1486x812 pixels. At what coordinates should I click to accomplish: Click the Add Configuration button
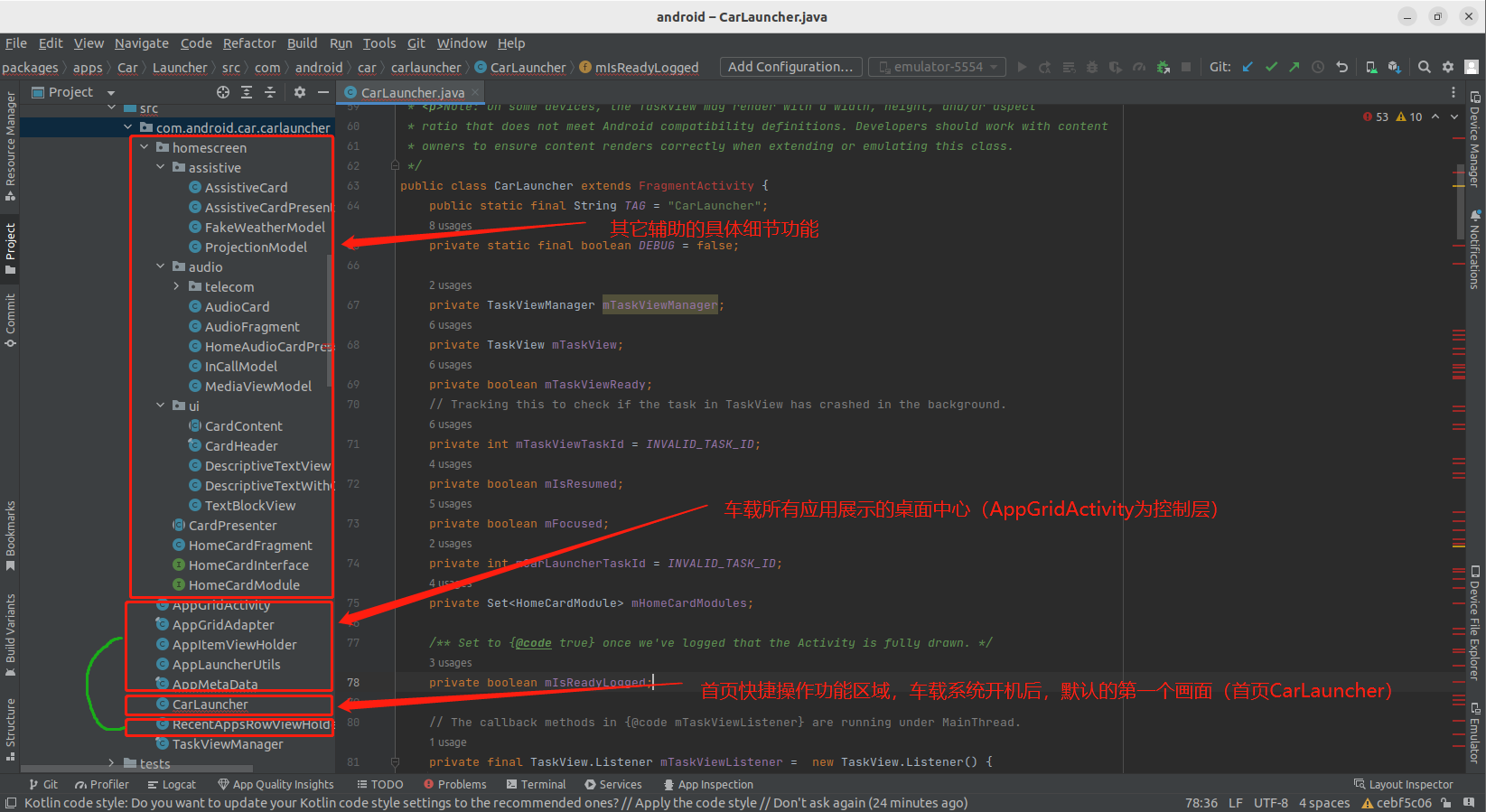(790, 67)
